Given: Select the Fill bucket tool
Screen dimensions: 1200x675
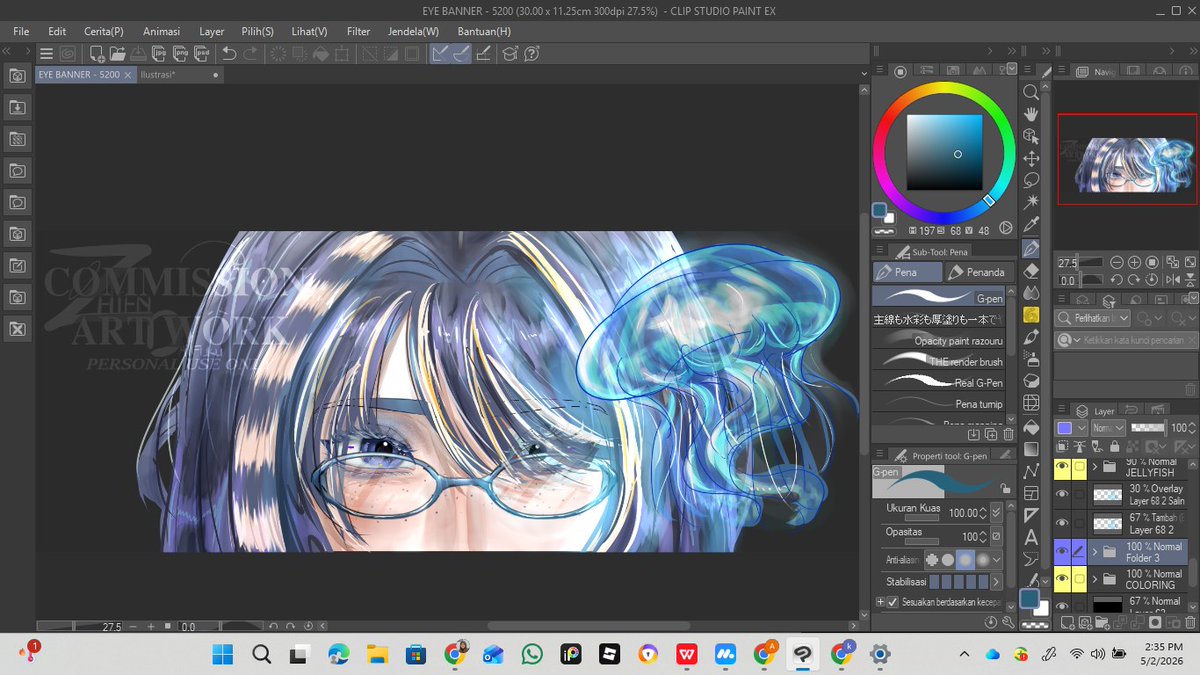Looking at the screenshot, I should (x=1031, y=427).
